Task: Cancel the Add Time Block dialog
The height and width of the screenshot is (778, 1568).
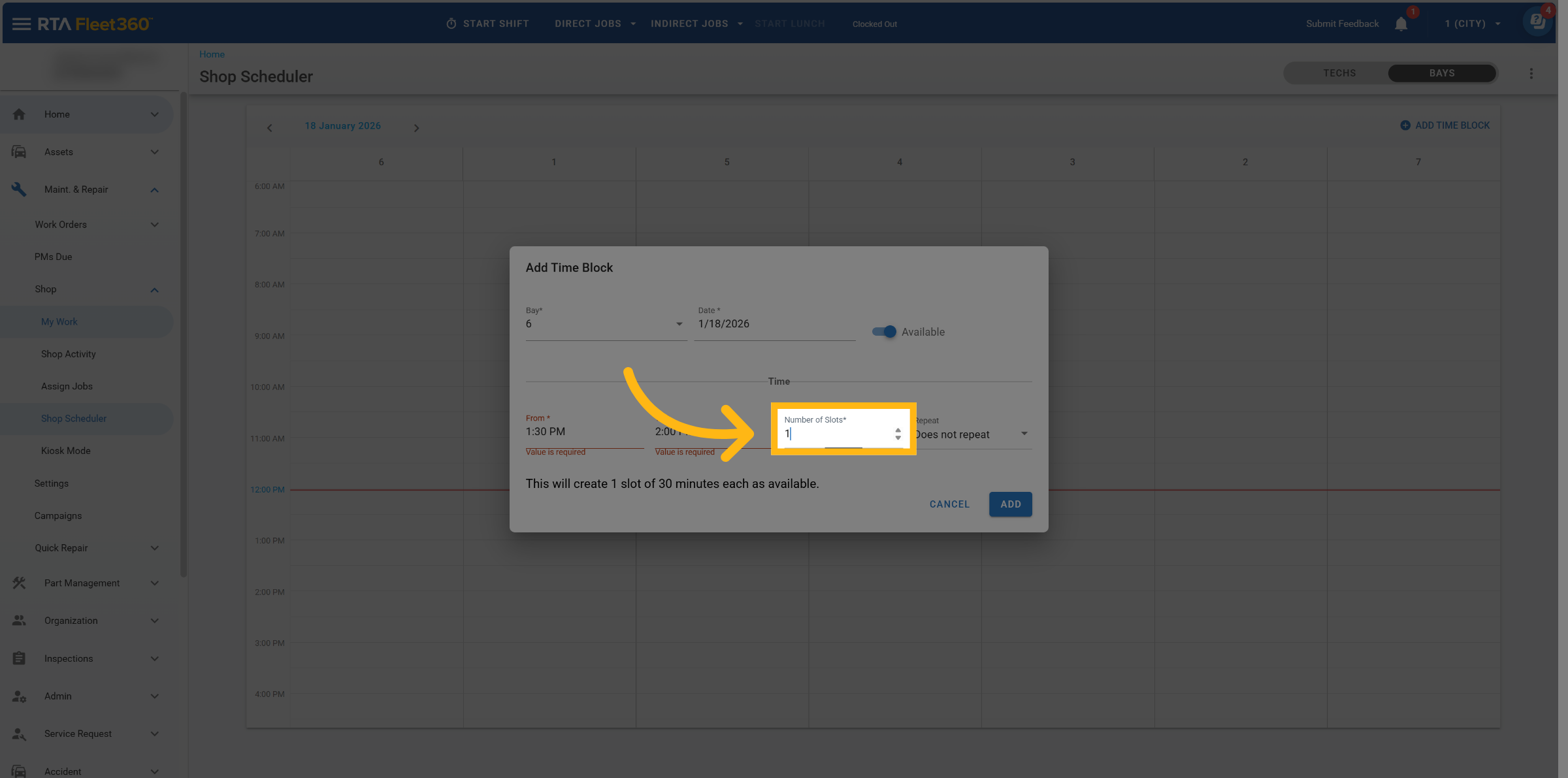Action: coord(949,504)
